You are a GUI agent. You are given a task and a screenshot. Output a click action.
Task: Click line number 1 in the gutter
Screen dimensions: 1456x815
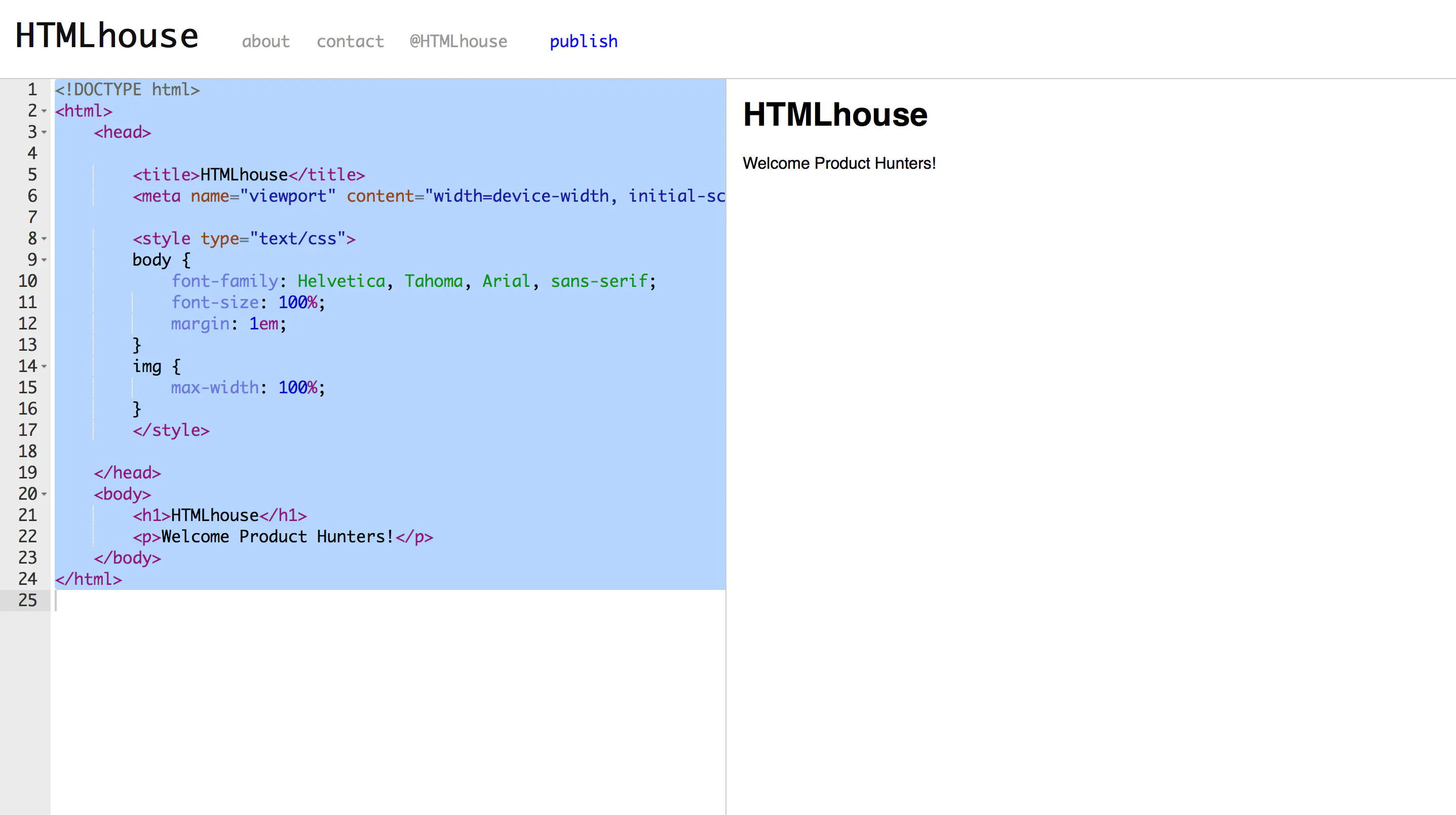32,89
